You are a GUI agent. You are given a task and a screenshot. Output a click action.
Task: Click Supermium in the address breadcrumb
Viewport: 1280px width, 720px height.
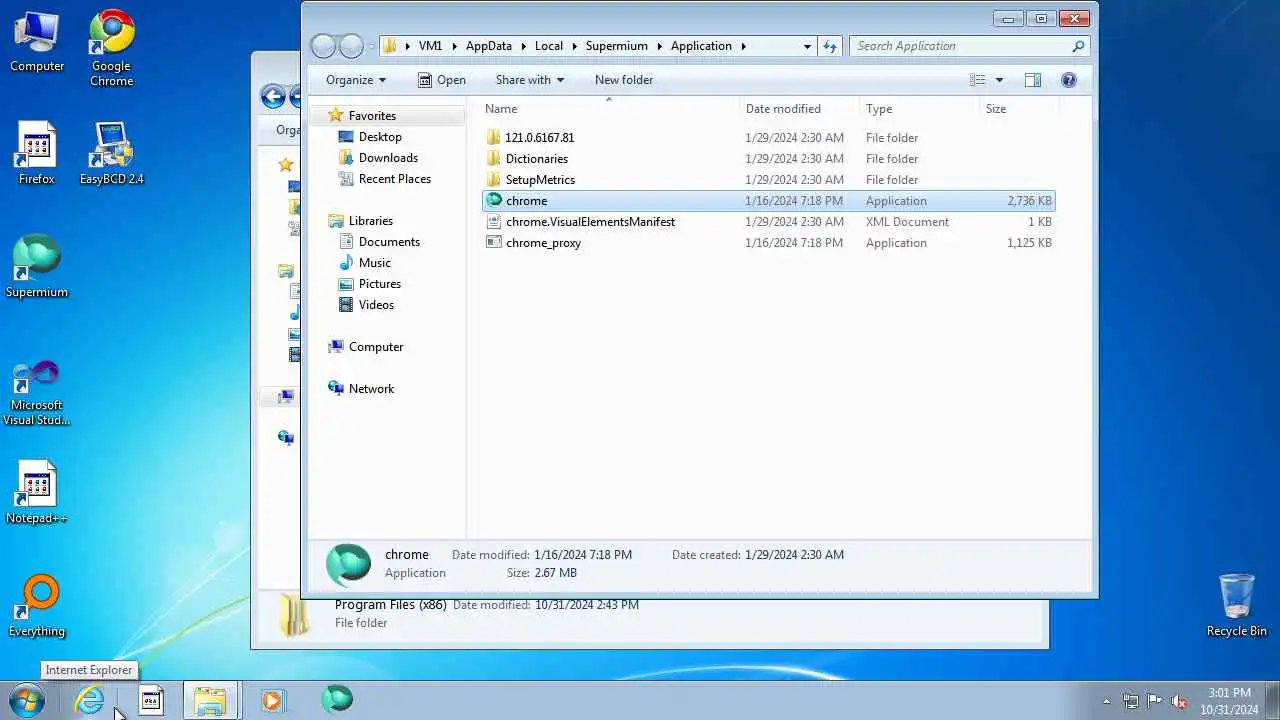[x=617, y=46]
